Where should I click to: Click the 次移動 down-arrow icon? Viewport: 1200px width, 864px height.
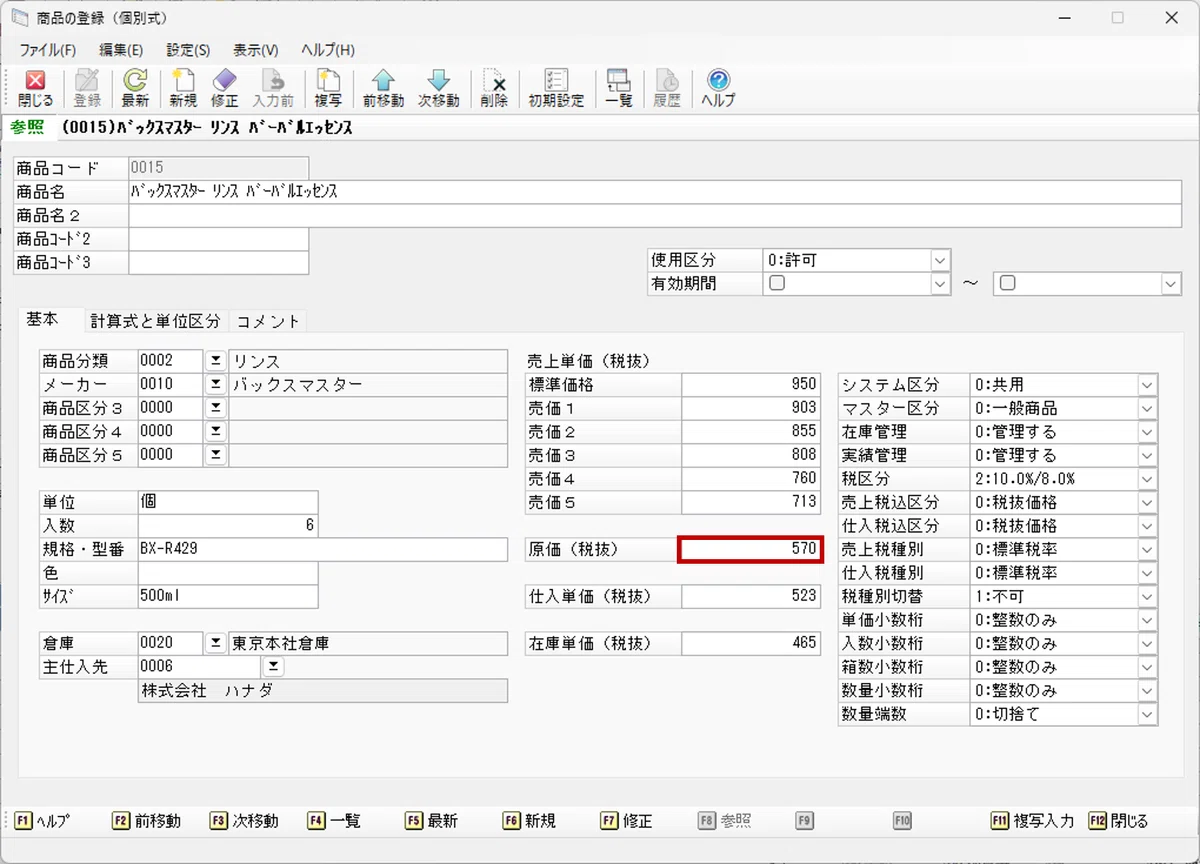pos(438,89)
